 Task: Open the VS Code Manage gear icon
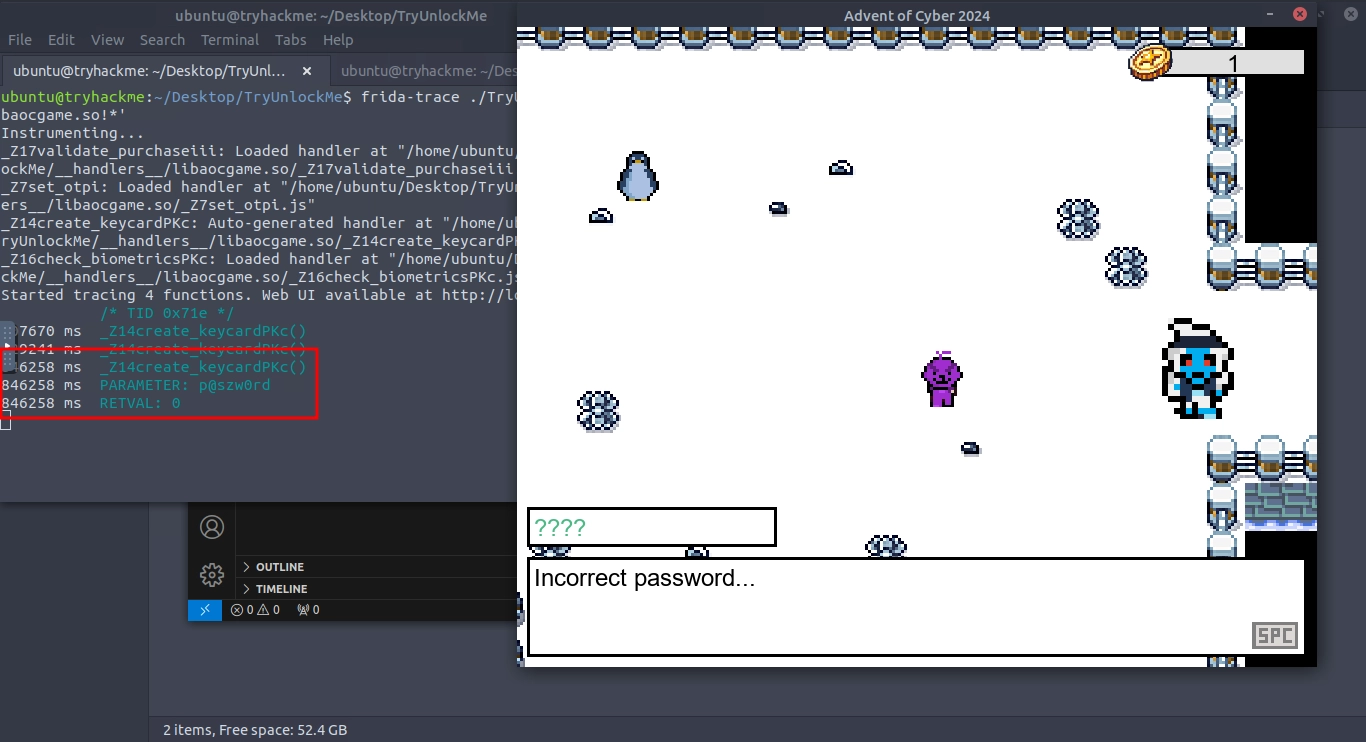pyautogui.click(x=211, y=575)
